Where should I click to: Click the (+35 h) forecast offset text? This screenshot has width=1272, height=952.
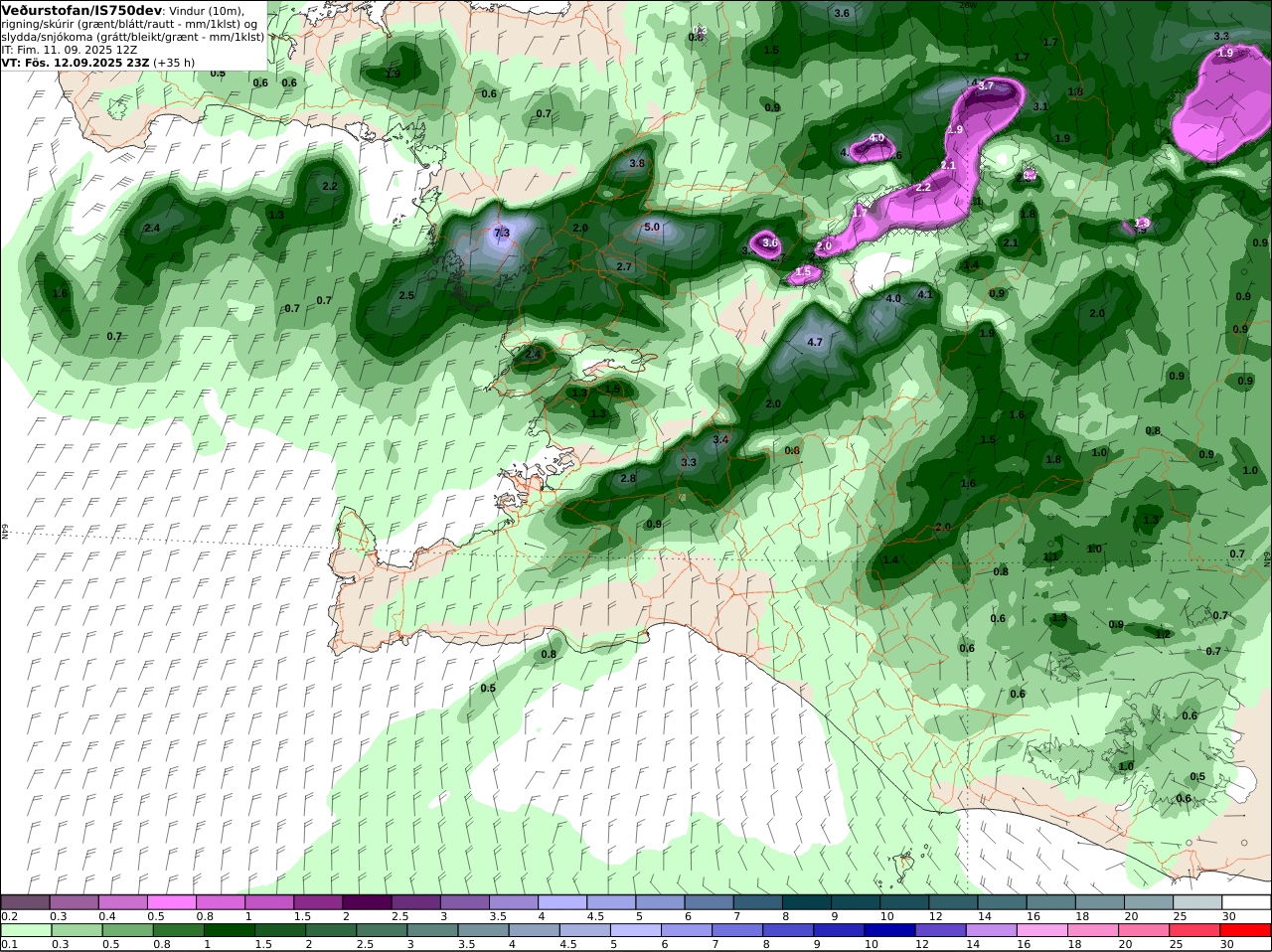point(174,62)
